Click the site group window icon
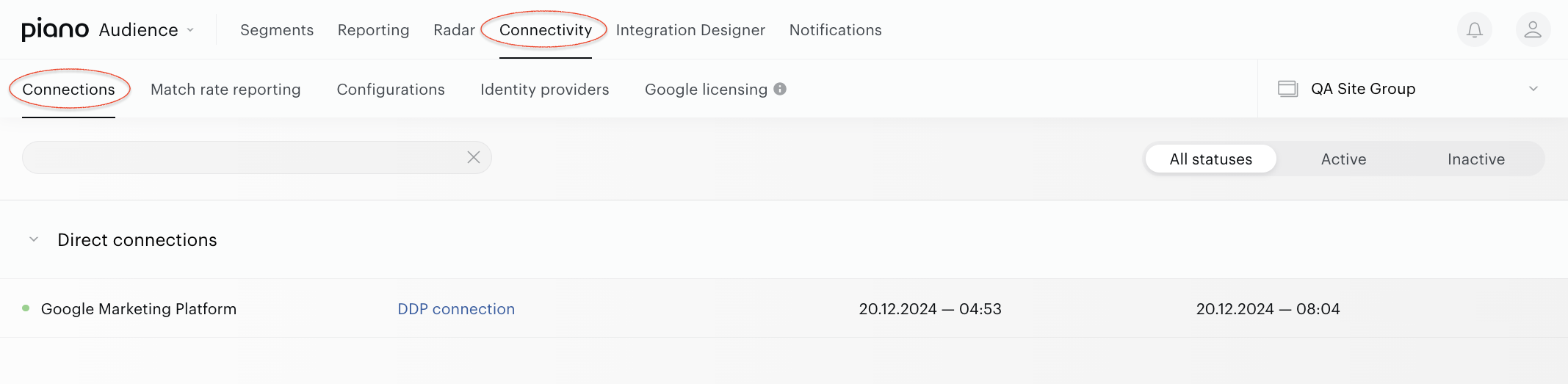This screenshot has width=1568, height=384. tap(1287, 89)
